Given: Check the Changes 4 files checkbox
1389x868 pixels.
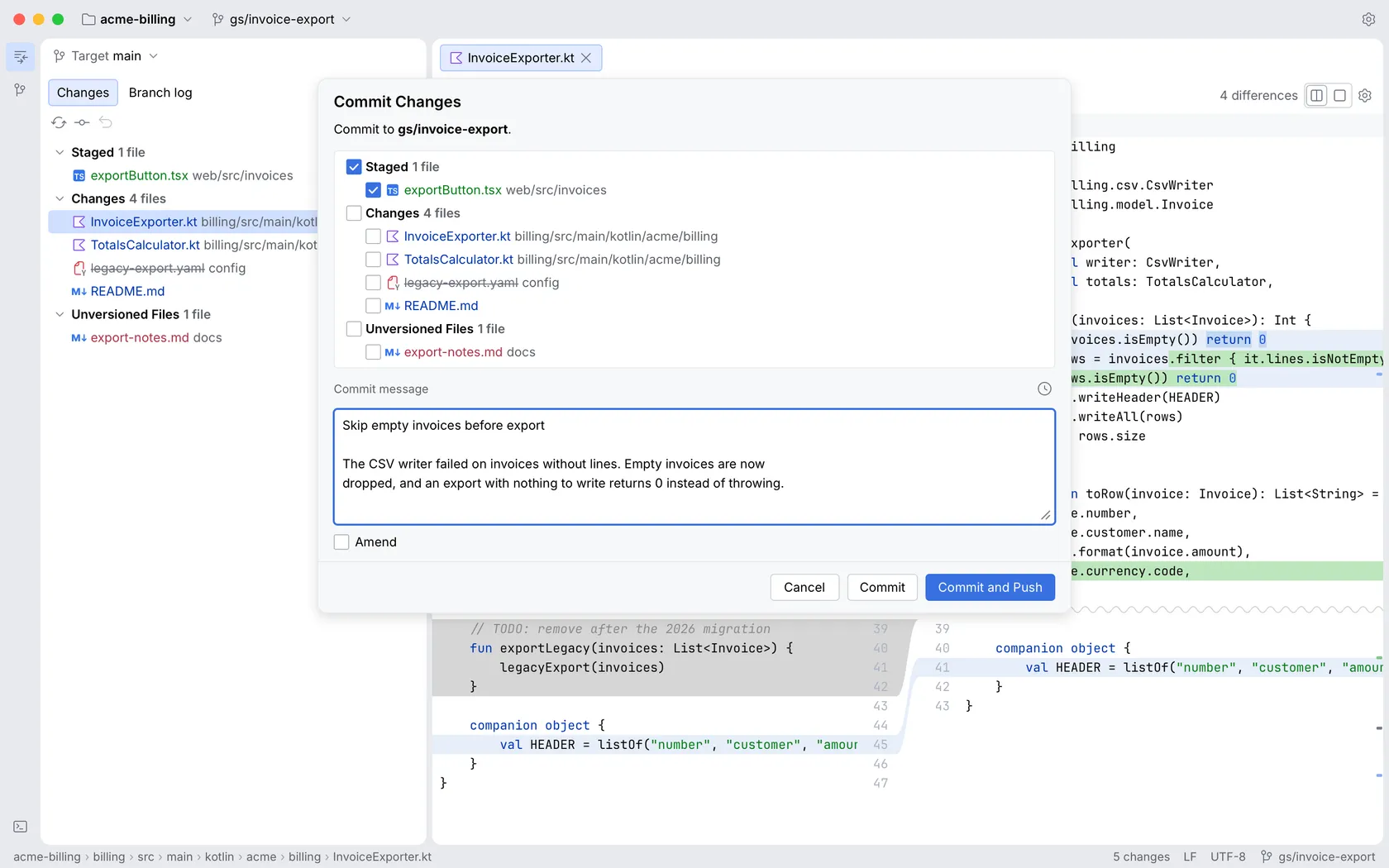Looking at the screenshot, I should [354, 213].
